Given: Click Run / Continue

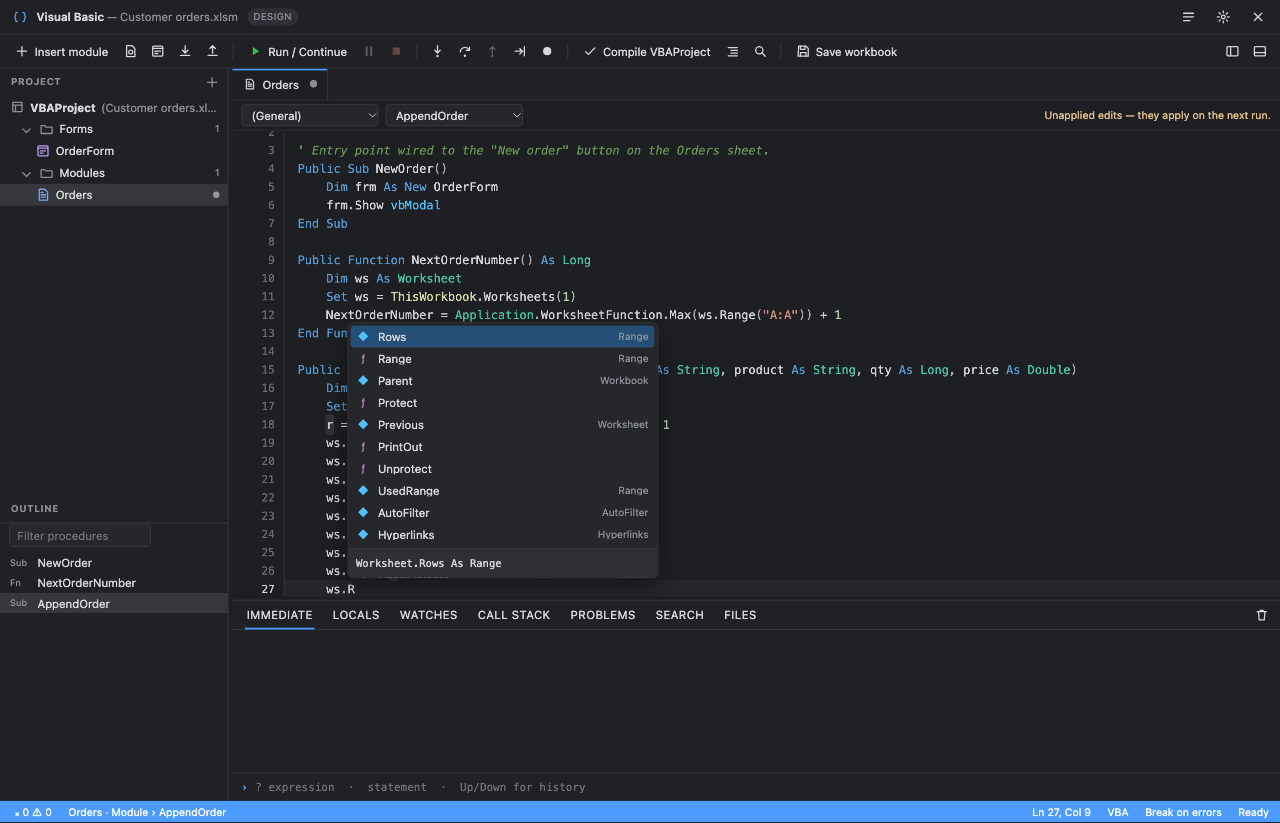Looking at the screenshot, I should coord(299,52).
